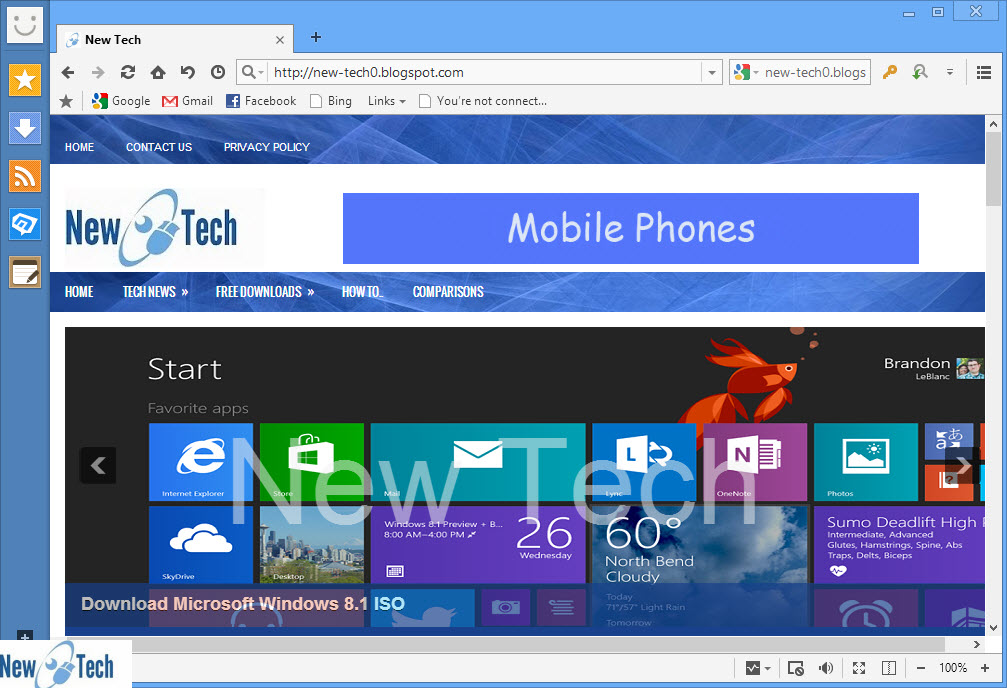Click the smiley avatar account icon

tap(24, 24)
